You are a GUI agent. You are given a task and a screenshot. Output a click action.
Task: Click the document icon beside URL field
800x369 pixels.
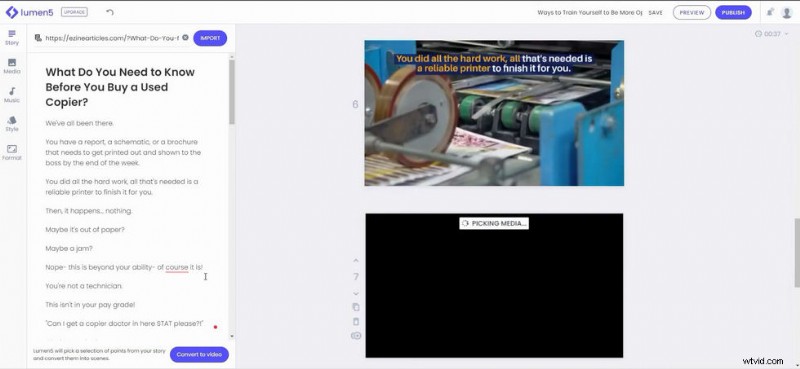(38, 38)
